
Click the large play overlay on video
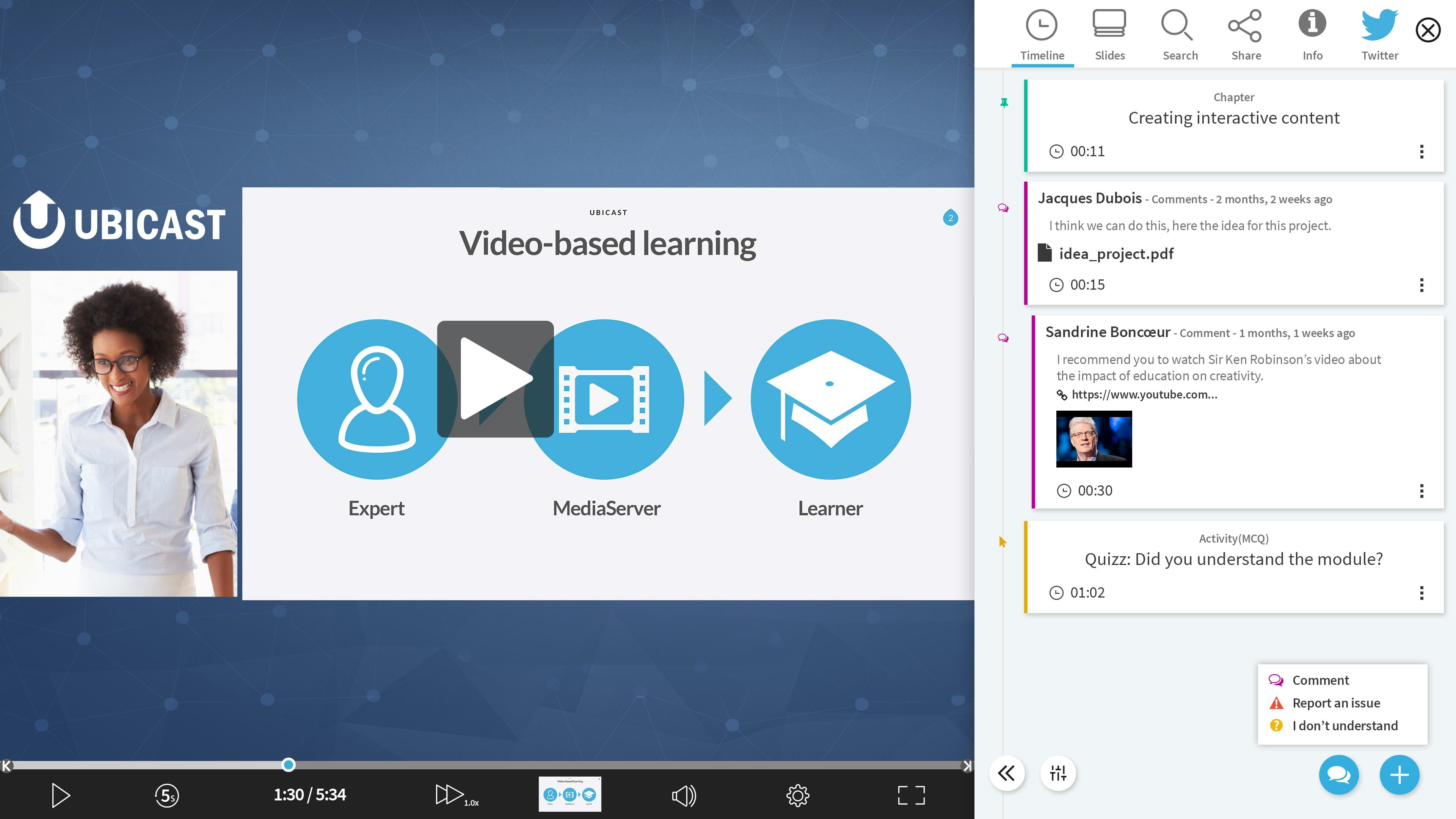[x=495, y=379]
